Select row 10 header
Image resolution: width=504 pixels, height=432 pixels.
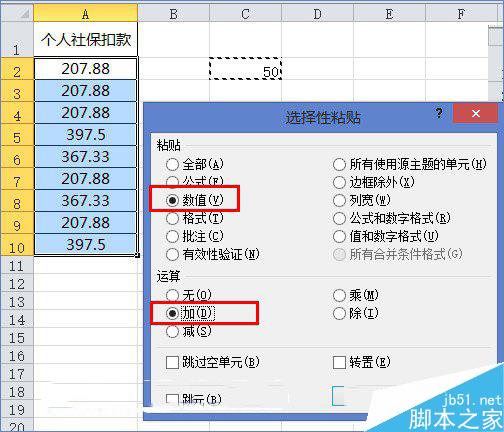click(x=17, y=245)
